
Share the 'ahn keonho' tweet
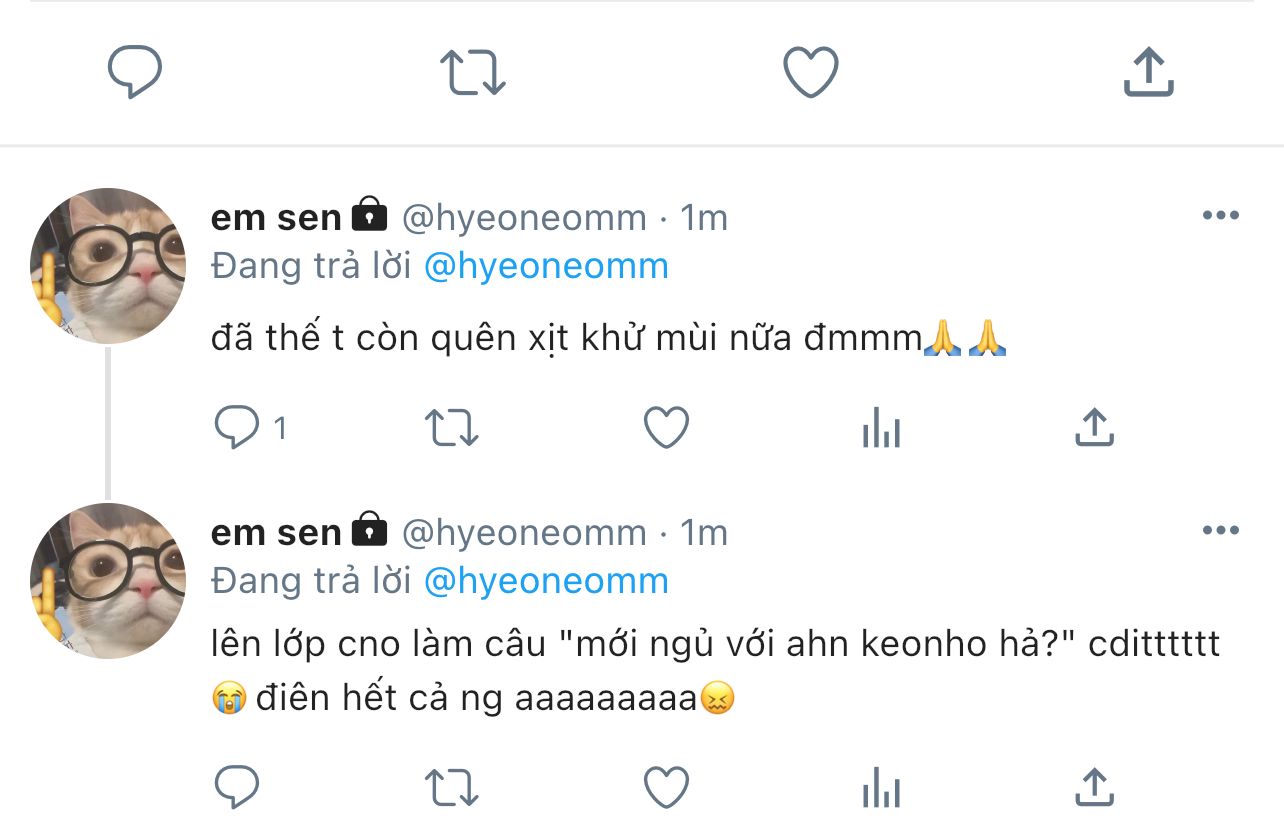1094,788
